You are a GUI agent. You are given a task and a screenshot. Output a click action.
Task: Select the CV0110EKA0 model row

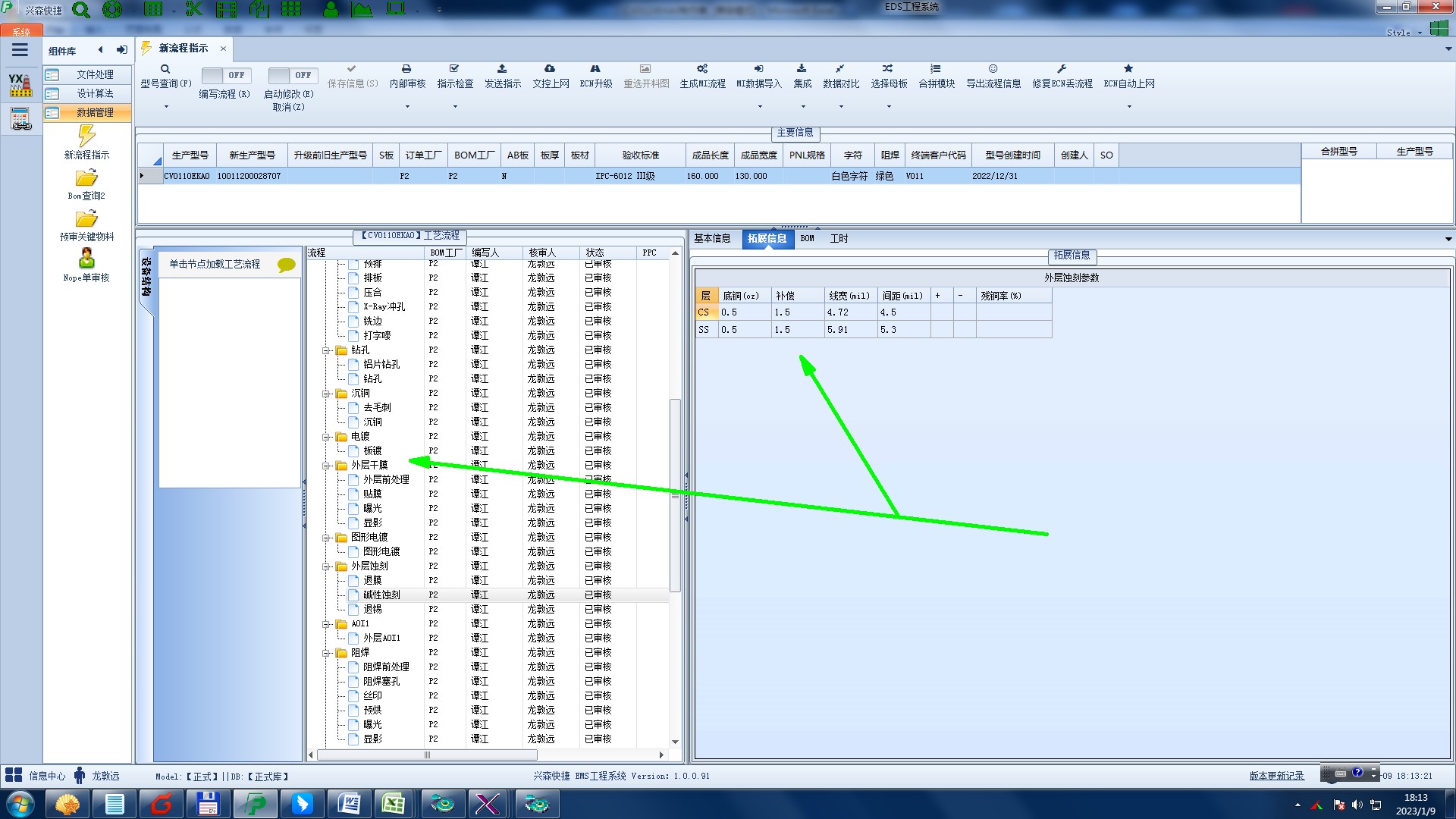(x=719, y=176)
